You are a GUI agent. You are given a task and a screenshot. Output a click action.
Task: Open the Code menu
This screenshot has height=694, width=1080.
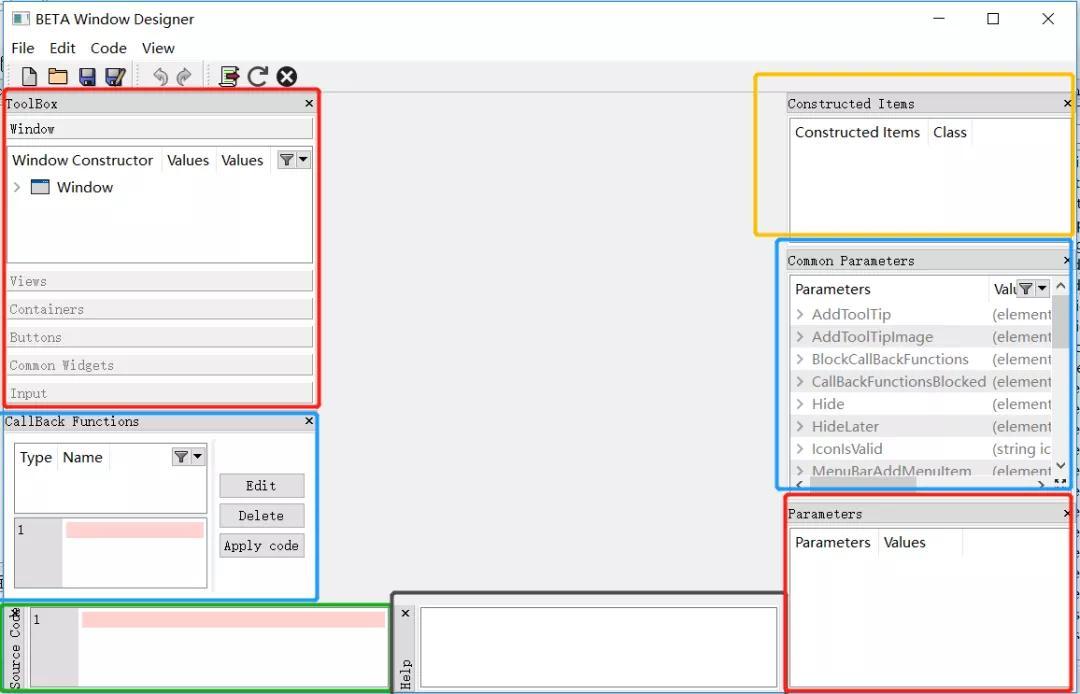click(108, 48)
